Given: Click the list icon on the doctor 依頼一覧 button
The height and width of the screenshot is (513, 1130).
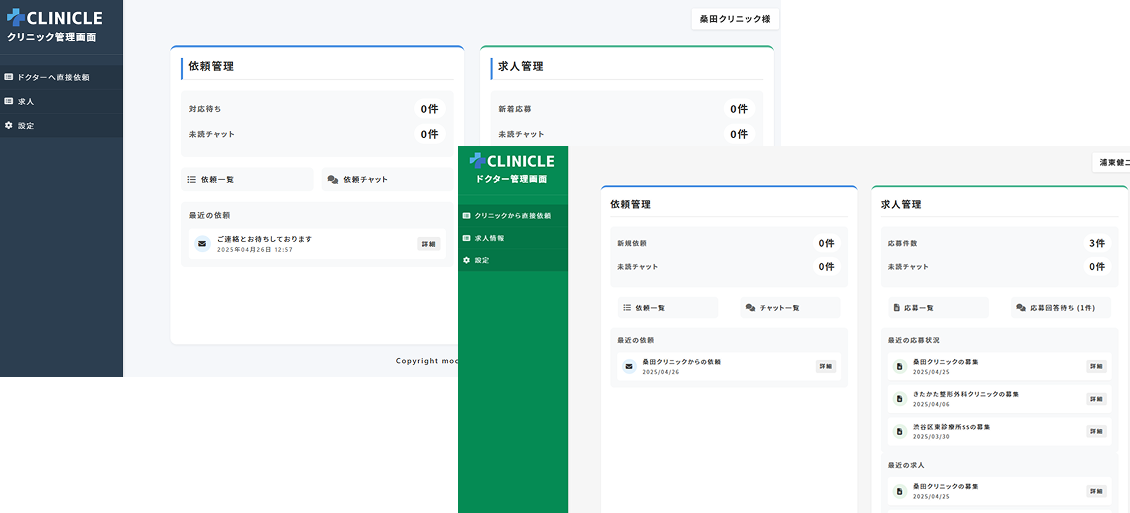Looking at the screenshot, I should 626,308.
